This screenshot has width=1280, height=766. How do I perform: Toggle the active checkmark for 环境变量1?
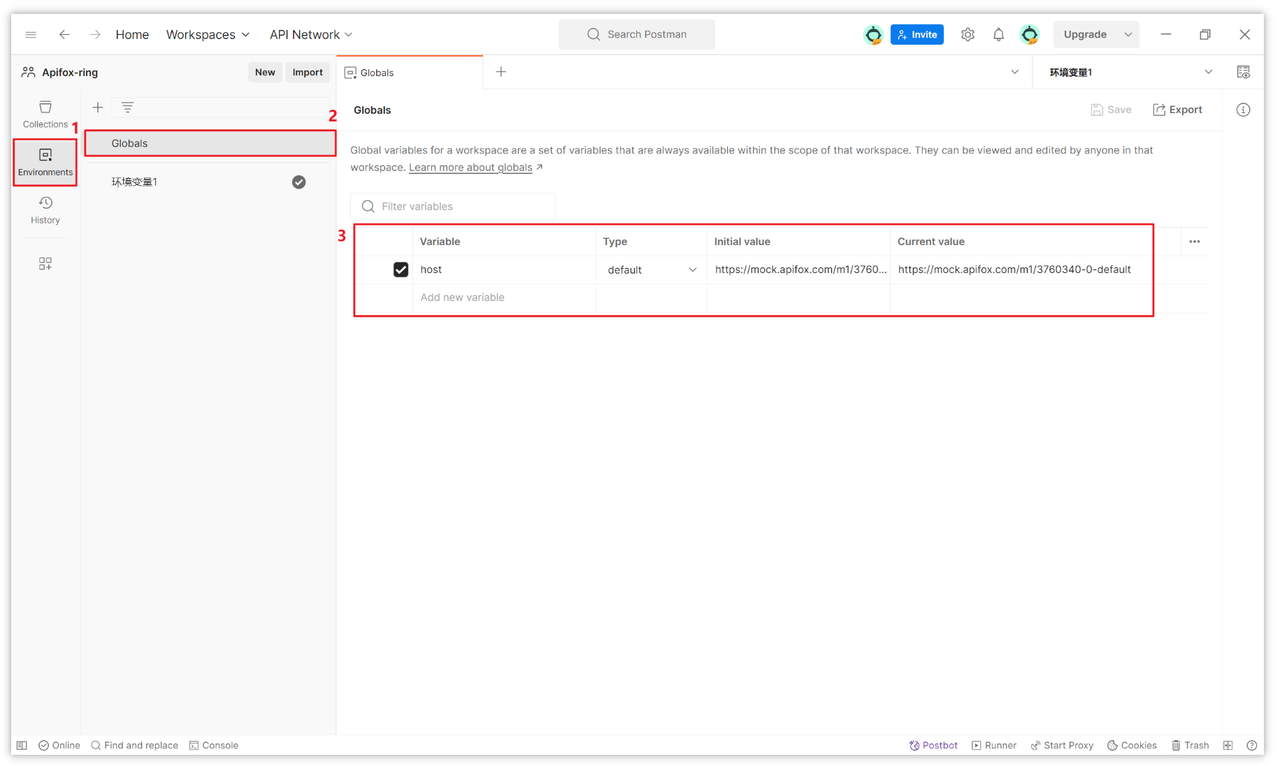pyautogui.click(x=299, y=182)
